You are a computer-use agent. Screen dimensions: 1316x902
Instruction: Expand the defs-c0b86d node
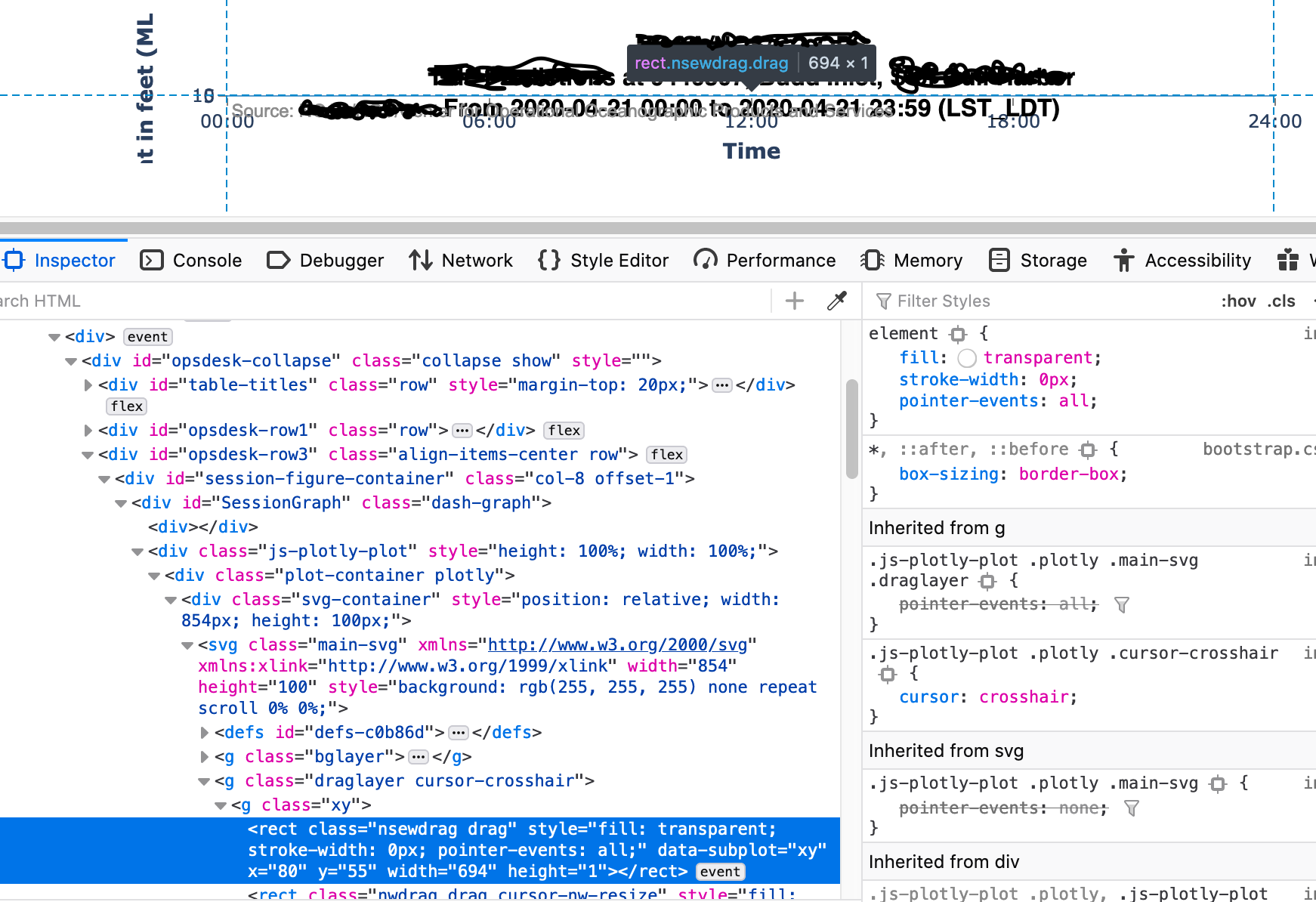pyautogui.click(x=204, y=732)
